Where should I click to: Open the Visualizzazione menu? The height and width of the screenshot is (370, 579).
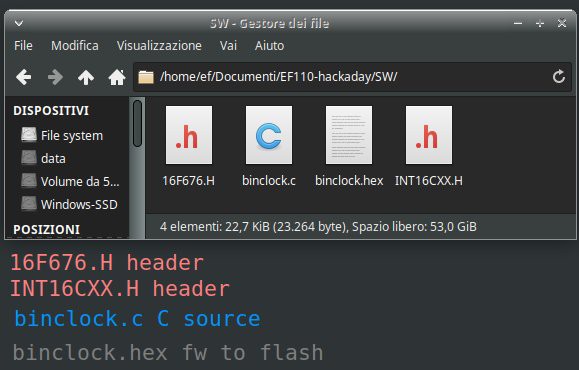point(159,45)
